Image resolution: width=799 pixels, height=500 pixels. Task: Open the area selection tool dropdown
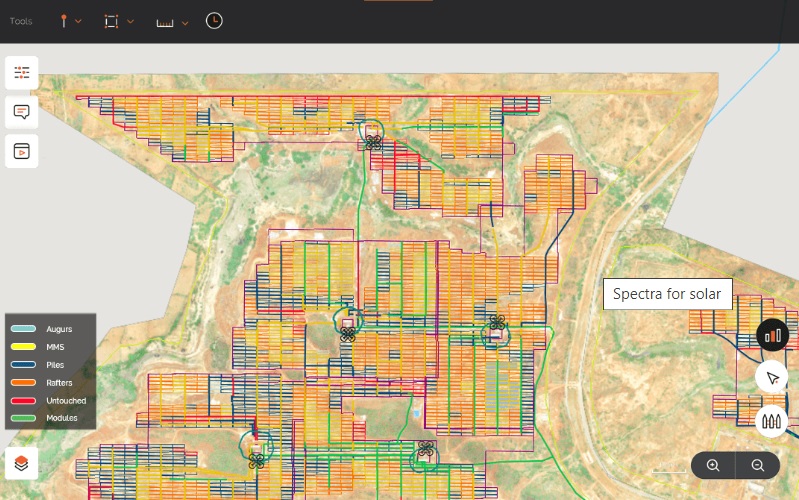point(130,21)
